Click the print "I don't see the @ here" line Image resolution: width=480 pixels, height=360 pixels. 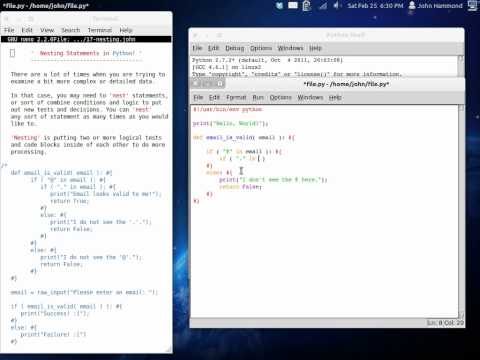click(273, 180)
